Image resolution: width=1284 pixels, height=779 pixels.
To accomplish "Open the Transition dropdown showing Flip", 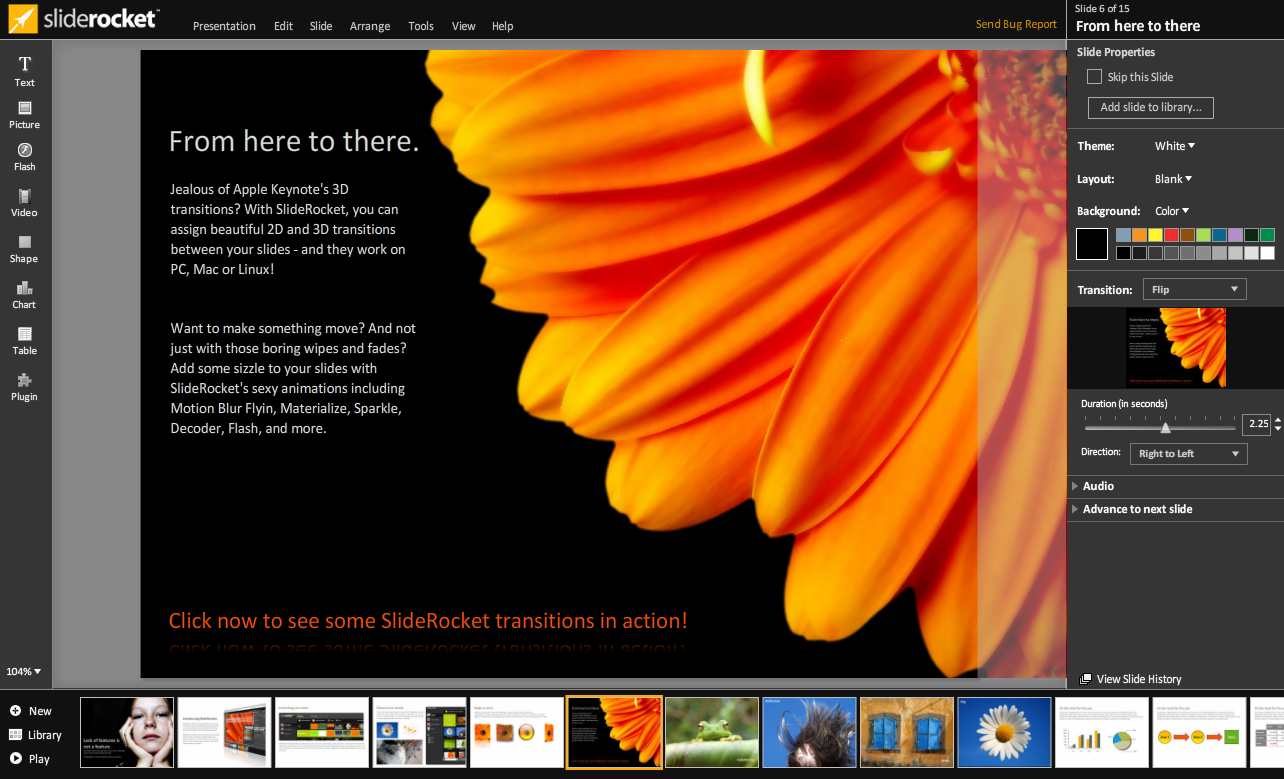I will [x=1194, y=290].
